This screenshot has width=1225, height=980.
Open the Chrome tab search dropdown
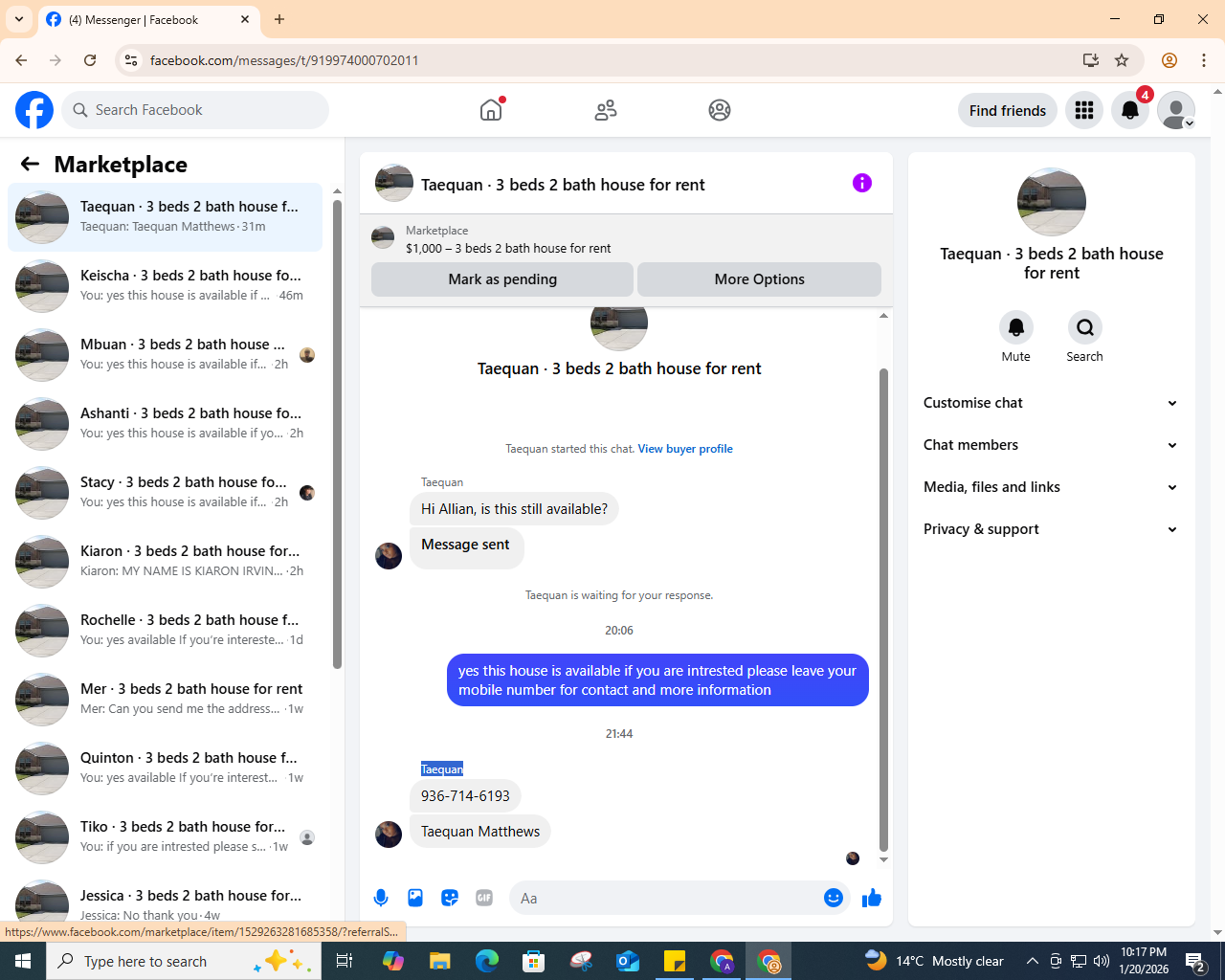[19, 19]
